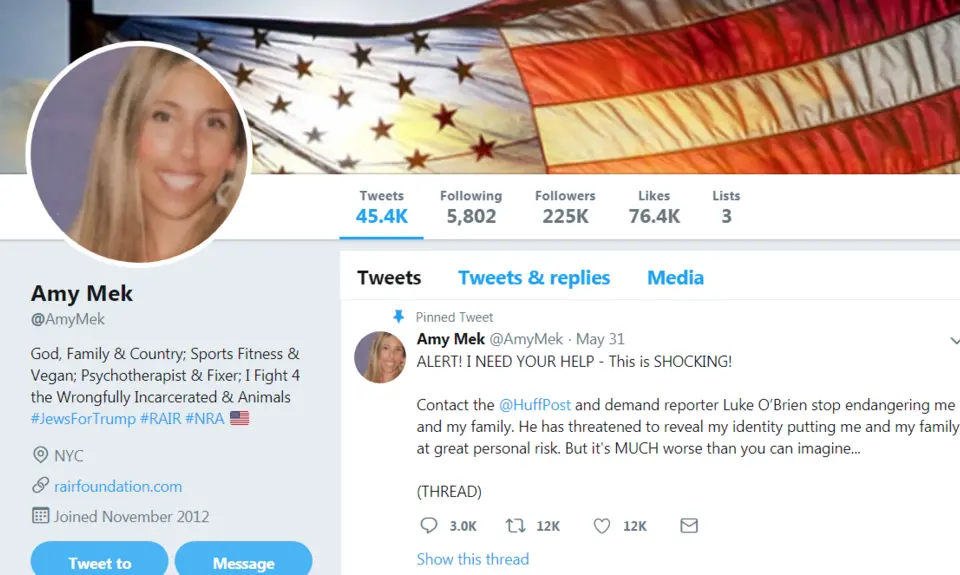960x575 pixels.
Task: Click the chain link icon beside rairfoundation.com
Action: coord(40,486)
